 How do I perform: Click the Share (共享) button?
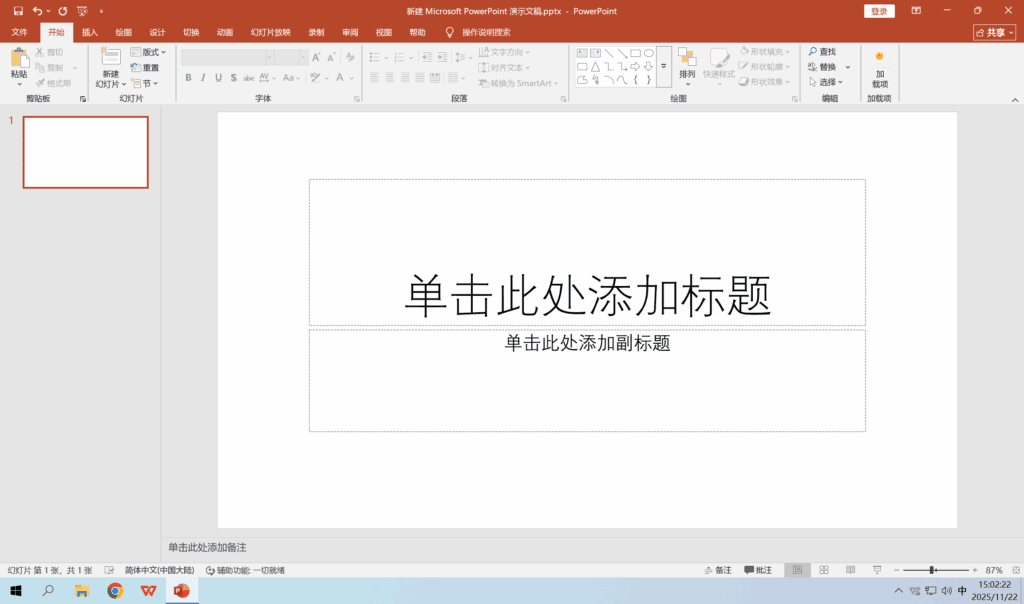[x=994, y=32]
